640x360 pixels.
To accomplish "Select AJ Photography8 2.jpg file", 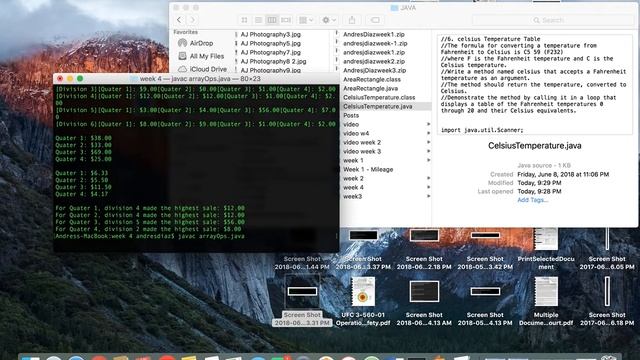I will (273, 61).
